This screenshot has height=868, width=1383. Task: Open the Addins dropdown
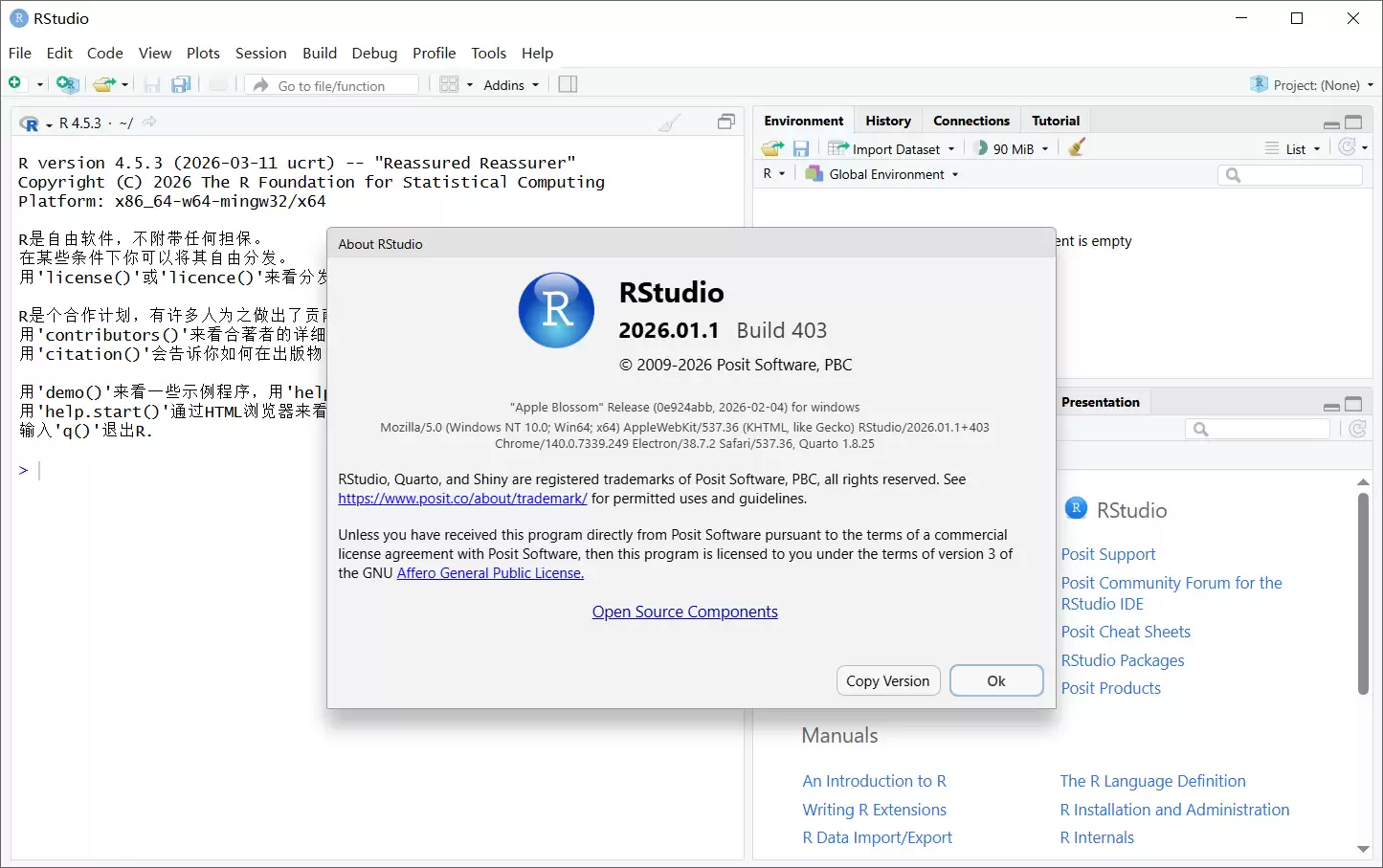[x=511, y=85]
